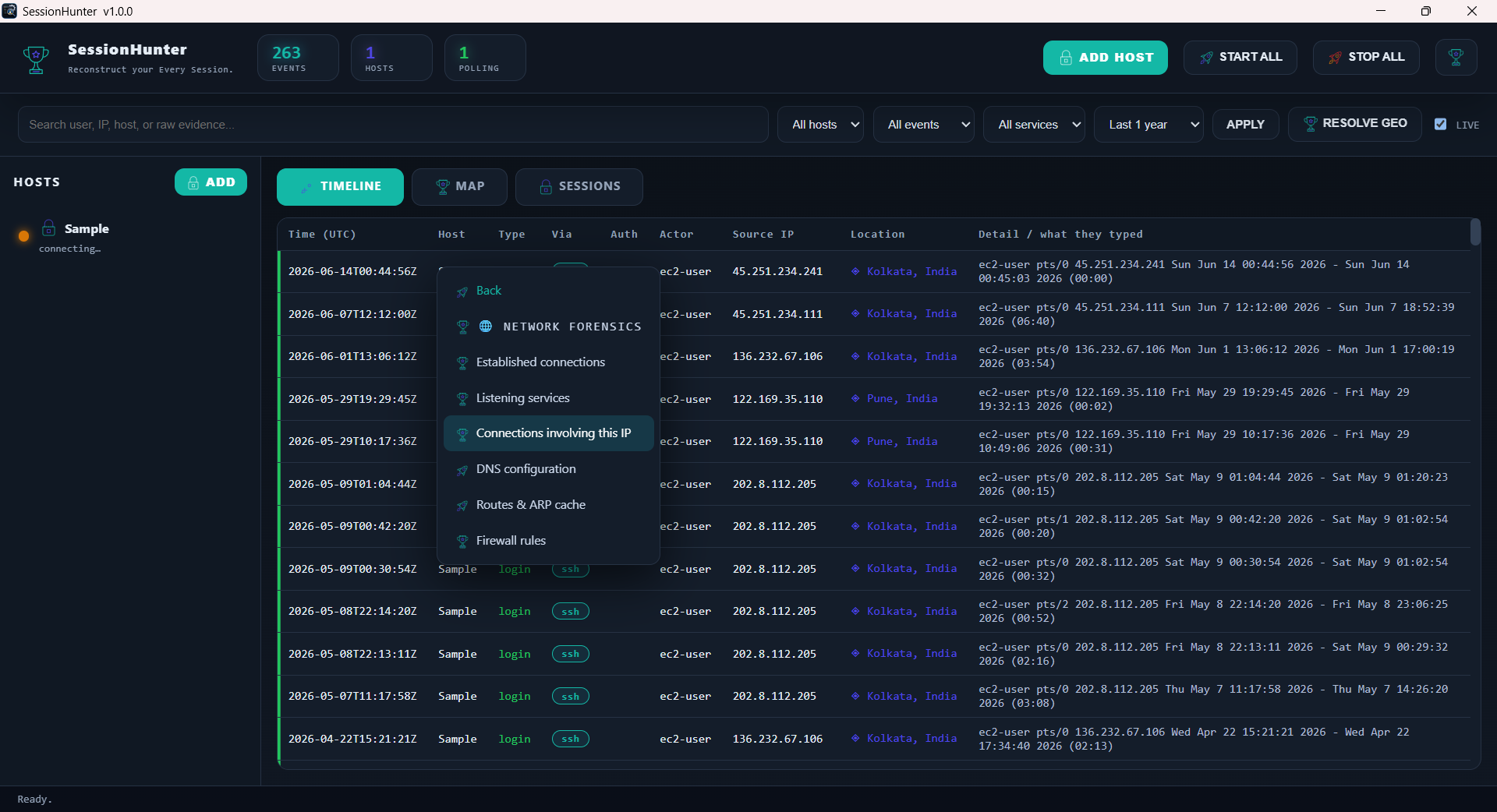The height and width of the screenshot is (812, 1497).
Task: Click the ssh badge in 2026-05-08T22:14:20Z row
Action: point(570,612)
